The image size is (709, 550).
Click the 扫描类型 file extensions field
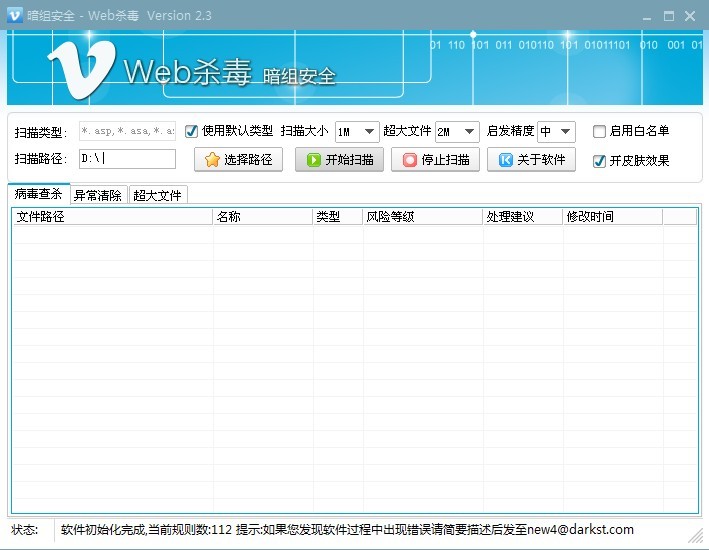click(128, 131)
